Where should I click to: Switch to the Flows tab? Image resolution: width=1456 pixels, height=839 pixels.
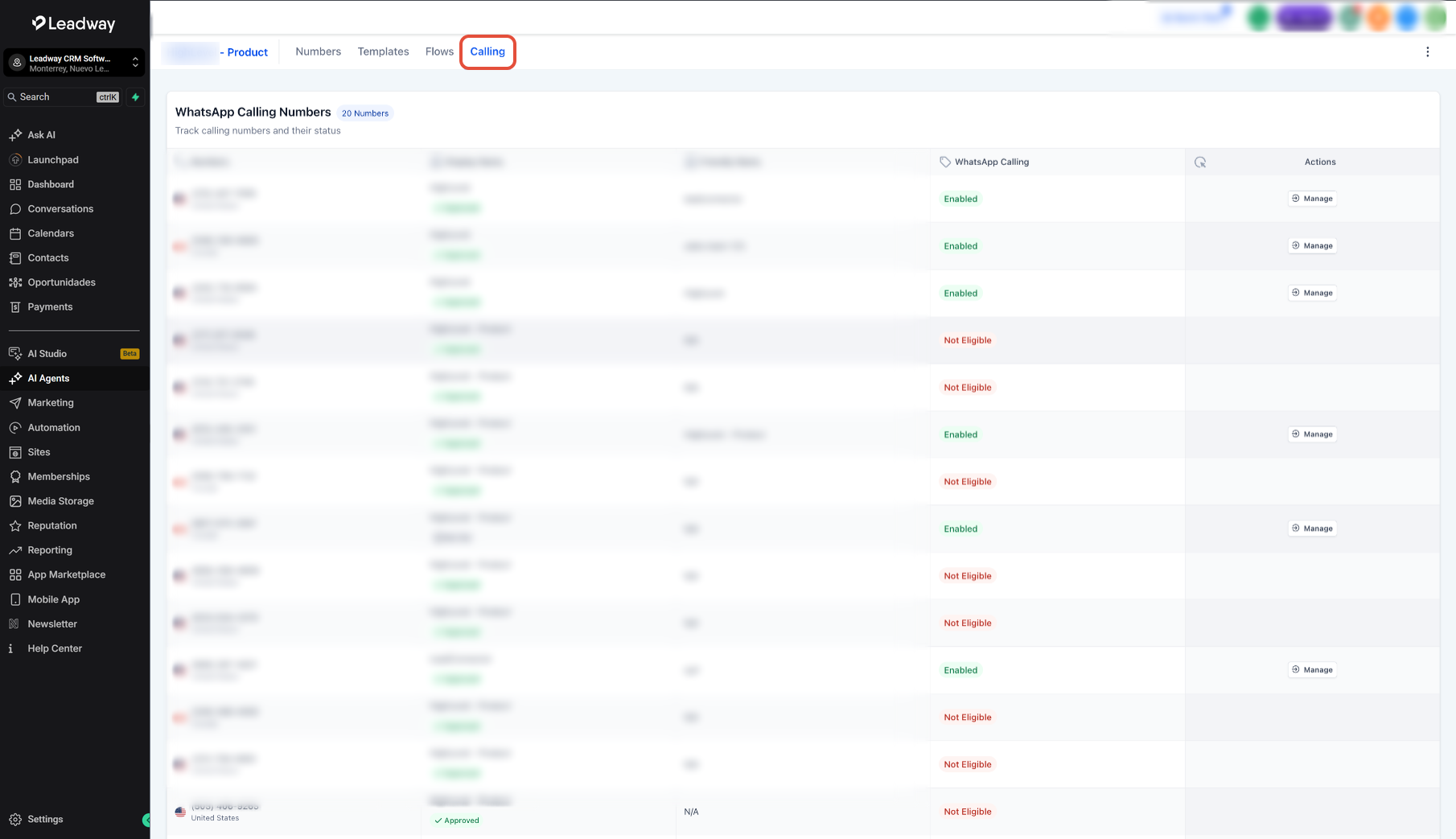(439, 51)
